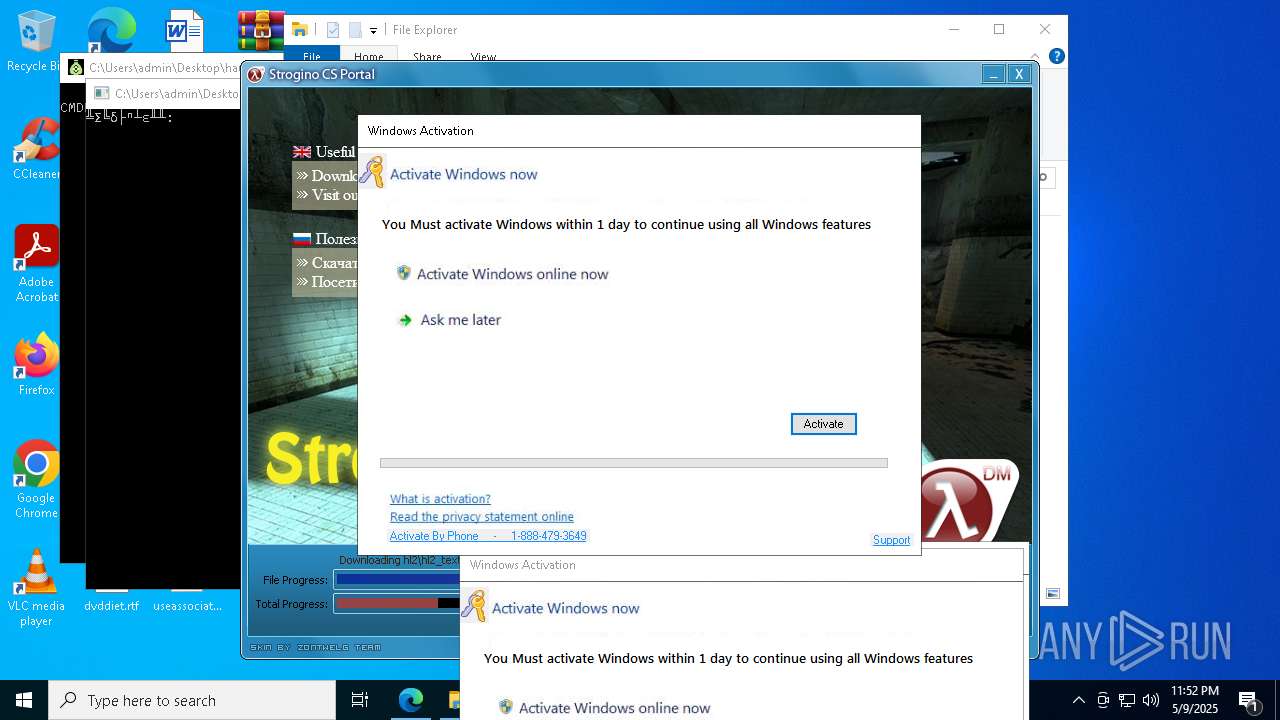This screenshot has width=1280, height=720.
Task: Open Read the privacy statement online link
Action: pyautogui.click(x=482, y=517)
